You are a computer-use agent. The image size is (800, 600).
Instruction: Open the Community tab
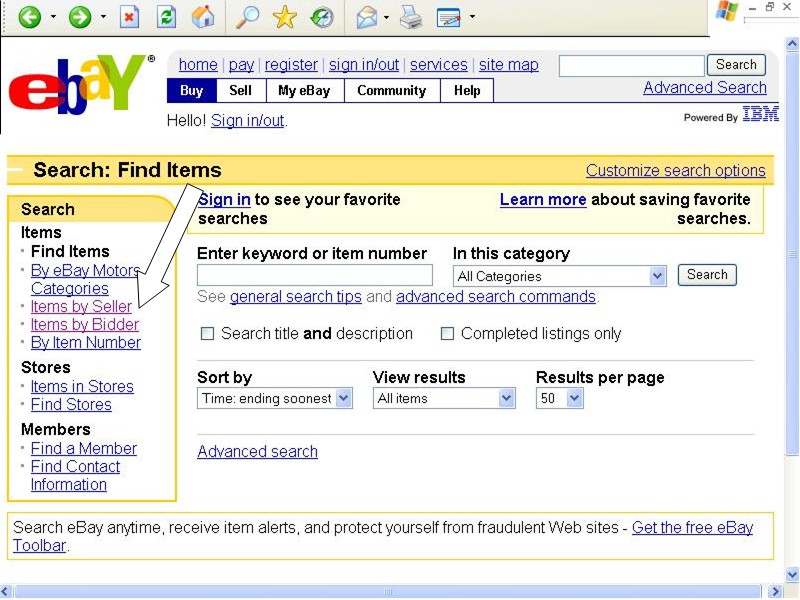(x=392, y=91)
